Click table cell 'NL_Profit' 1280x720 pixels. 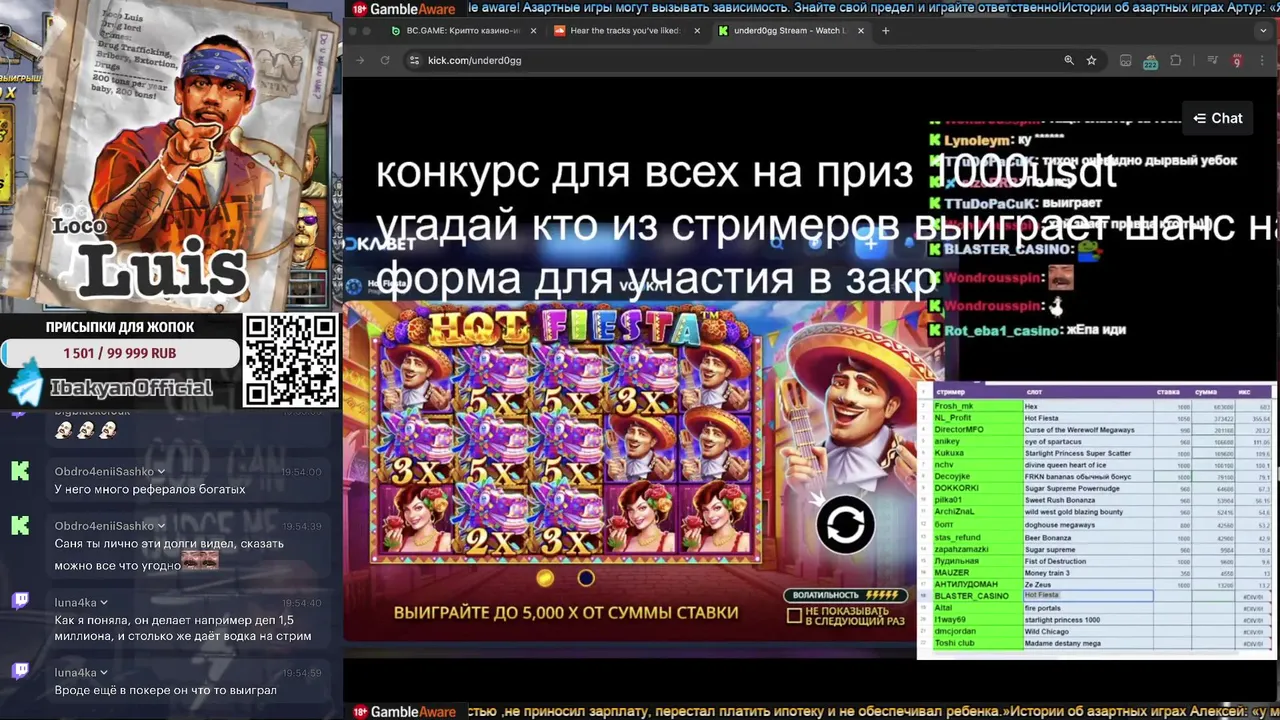pyautogui.click(x=976, y=418)
